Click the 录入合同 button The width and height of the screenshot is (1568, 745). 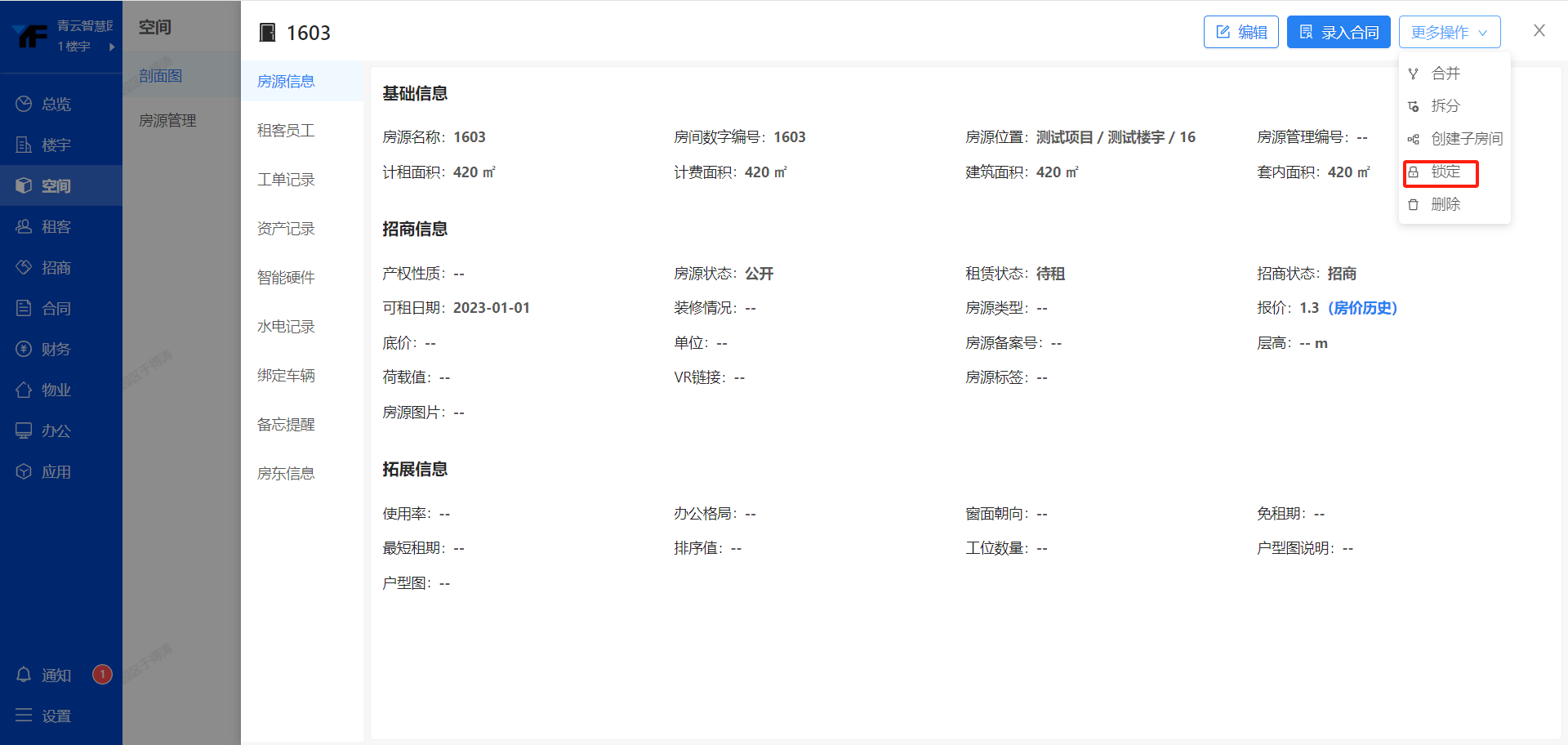[1339, 32]
